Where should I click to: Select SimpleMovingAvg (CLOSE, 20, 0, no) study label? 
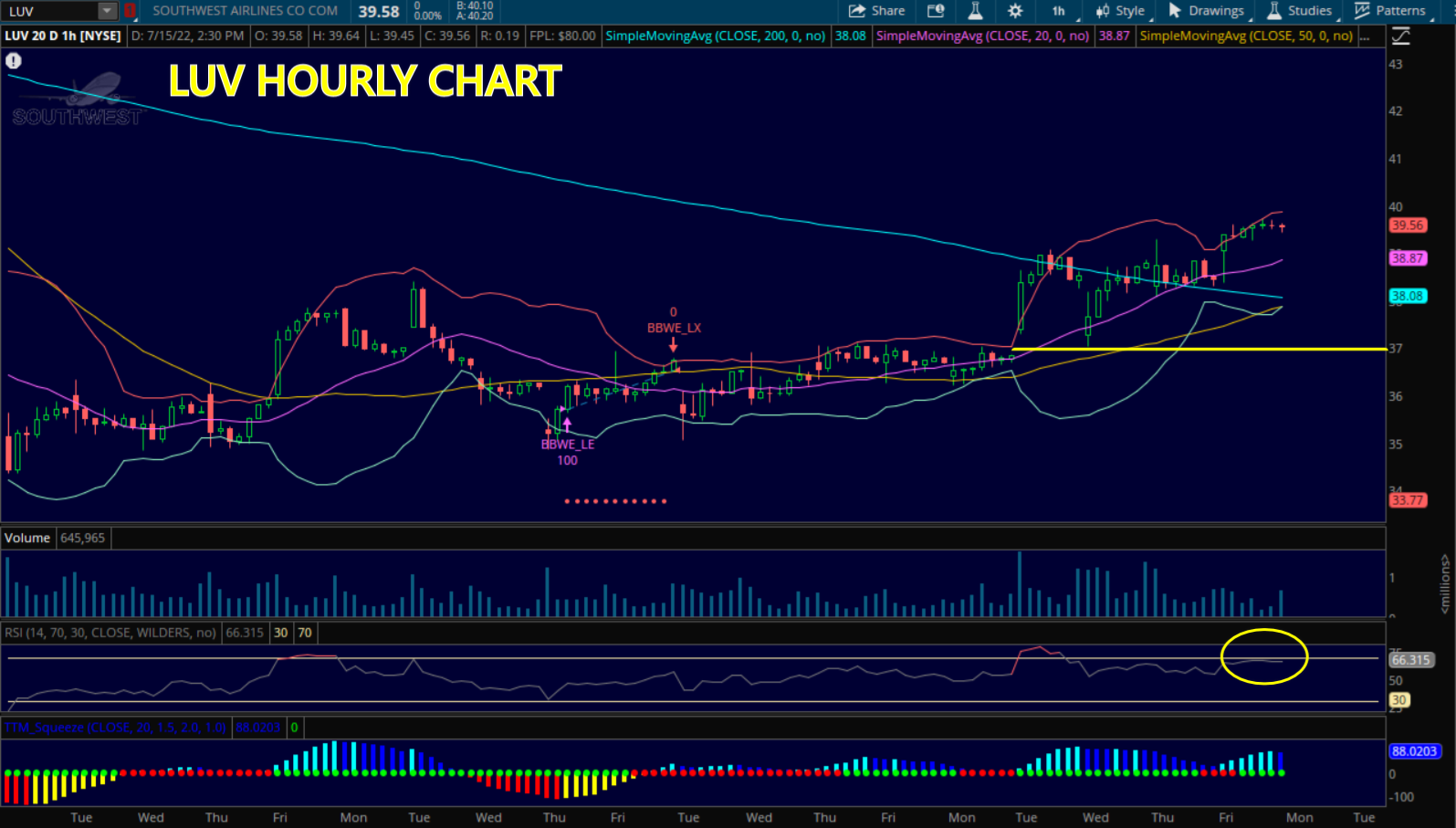982,36
